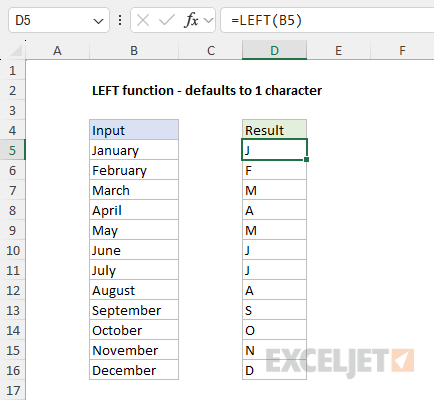Select result cell A next to August

click(274, 290)
